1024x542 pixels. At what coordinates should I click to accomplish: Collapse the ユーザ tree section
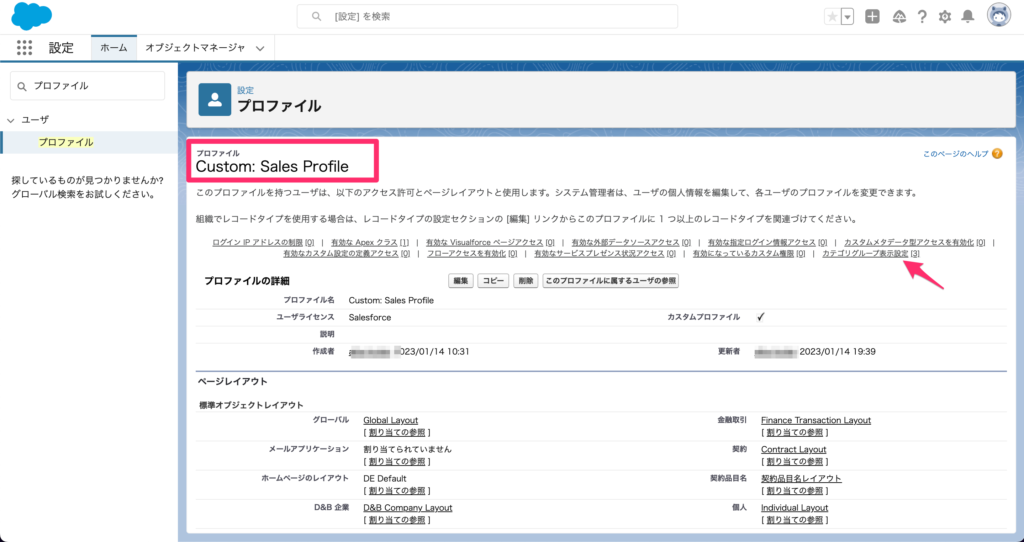tap(10, 120)
